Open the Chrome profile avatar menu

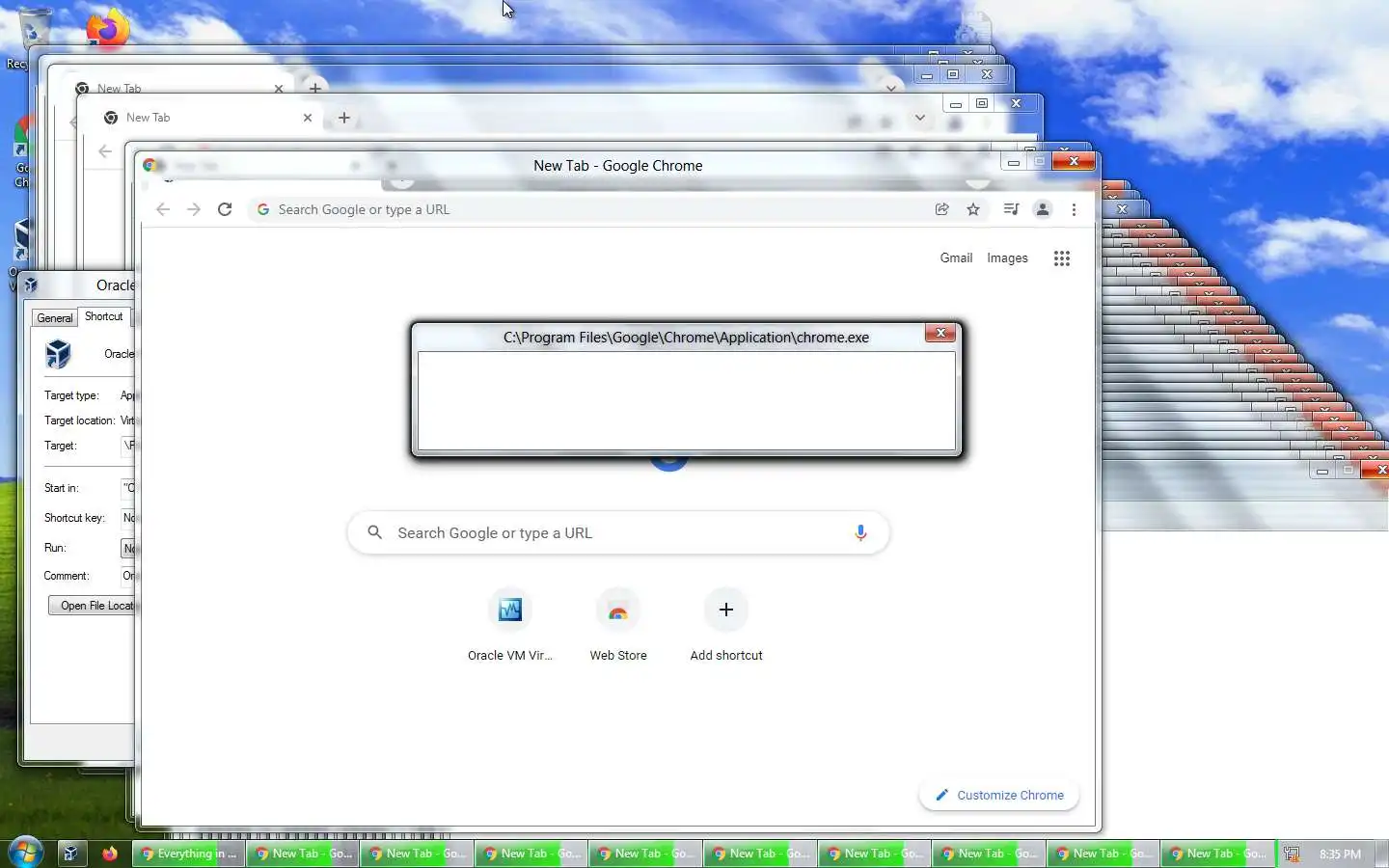[x=1043, y=209]
